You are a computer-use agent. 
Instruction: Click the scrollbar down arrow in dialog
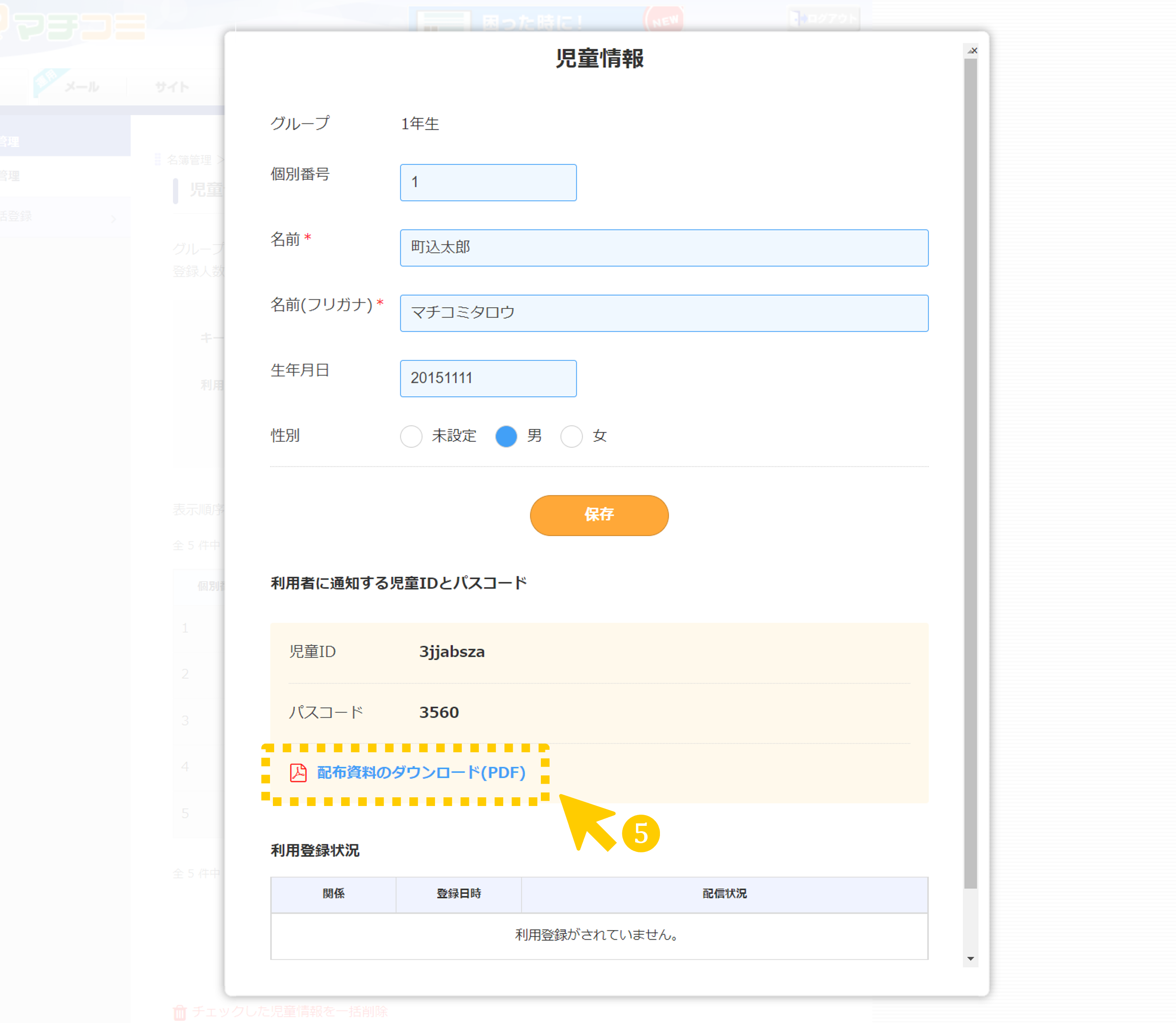(x=970, y=959)
